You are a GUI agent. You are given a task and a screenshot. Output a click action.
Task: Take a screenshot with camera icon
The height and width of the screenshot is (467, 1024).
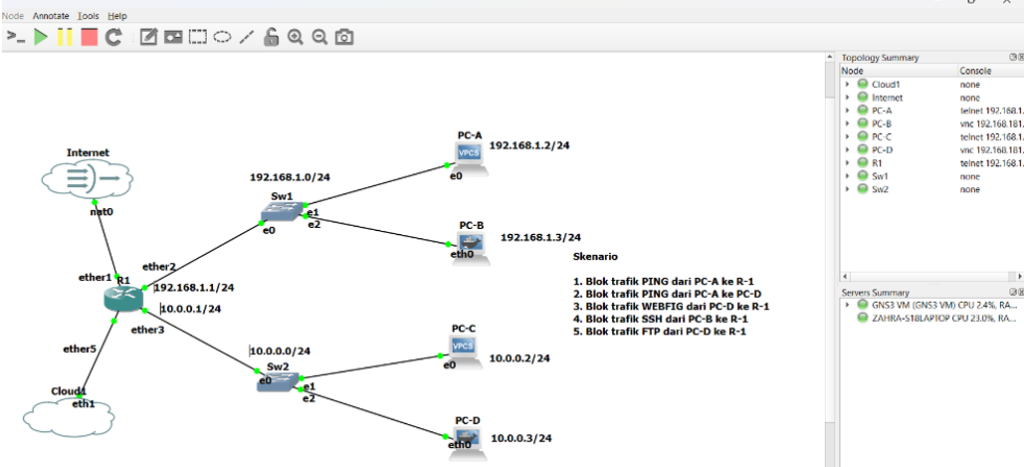click(344, 38)
